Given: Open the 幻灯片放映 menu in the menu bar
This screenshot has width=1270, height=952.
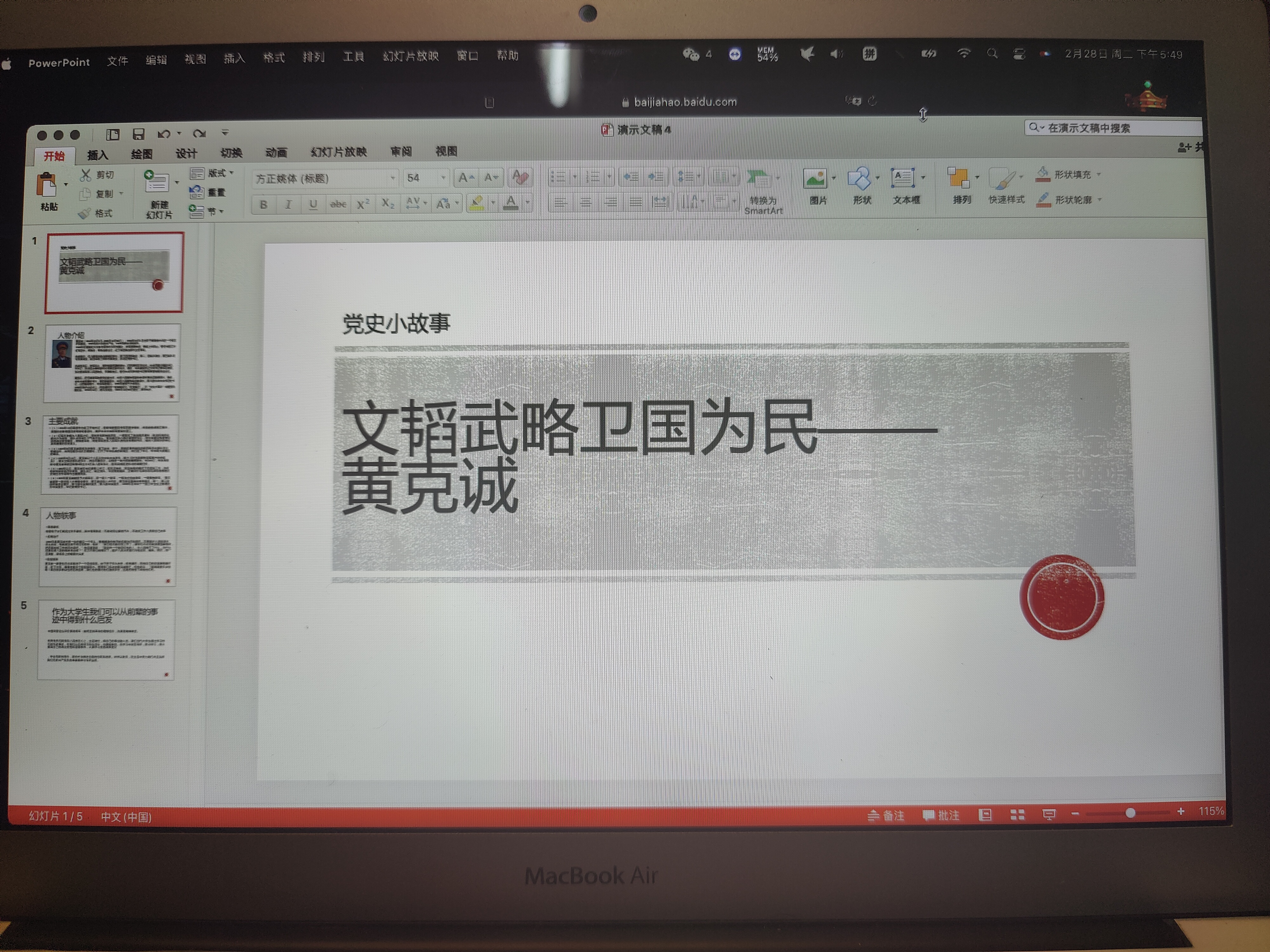Looking at the screenshot, I should [x=411, y=56].
